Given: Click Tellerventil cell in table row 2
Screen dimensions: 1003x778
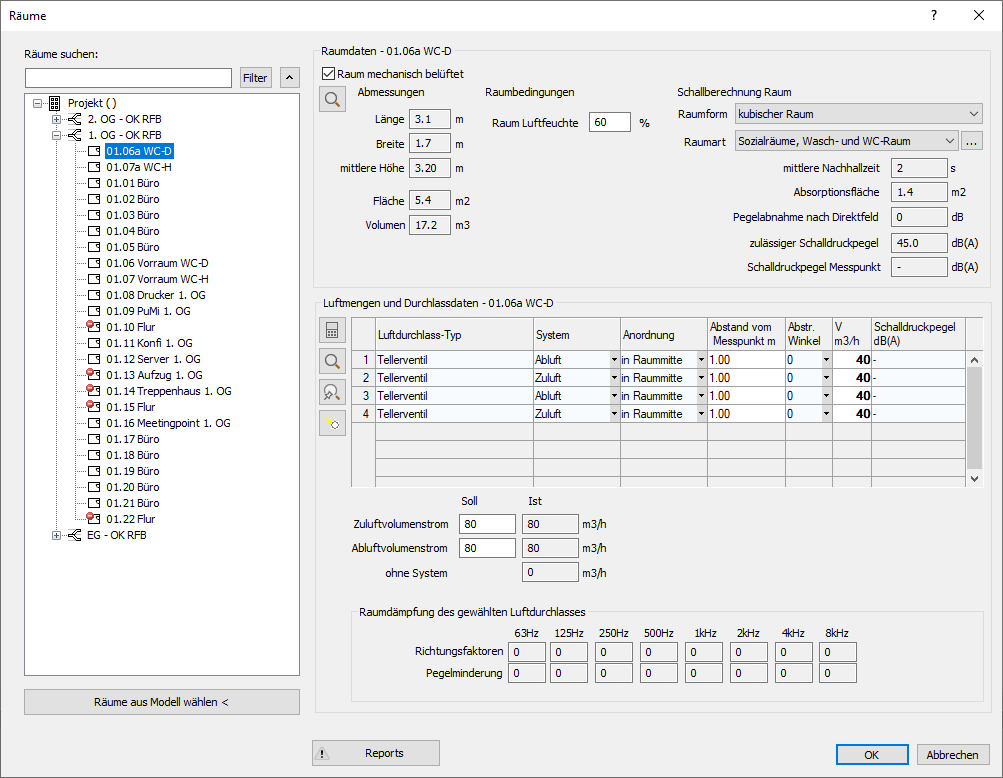Looking at the screenshot, I should point(454,378).
